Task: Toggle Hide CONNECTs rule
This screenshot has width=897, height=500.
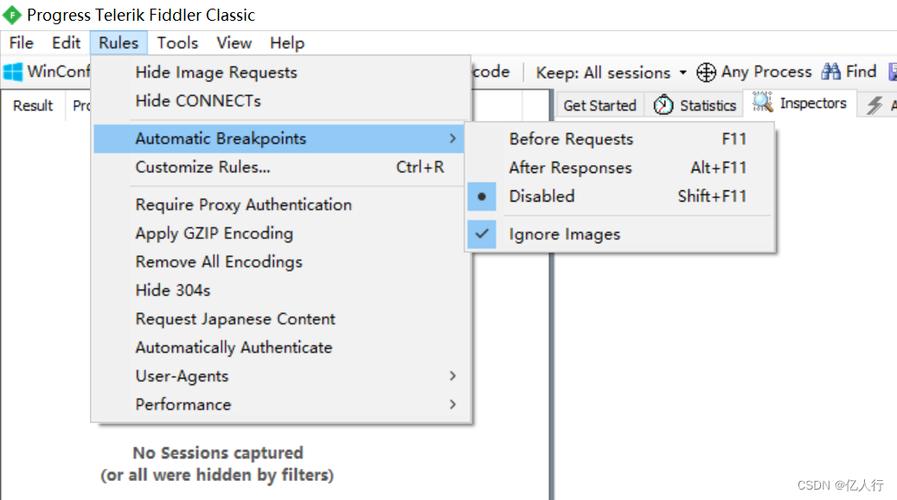Action: click(281, 101)
